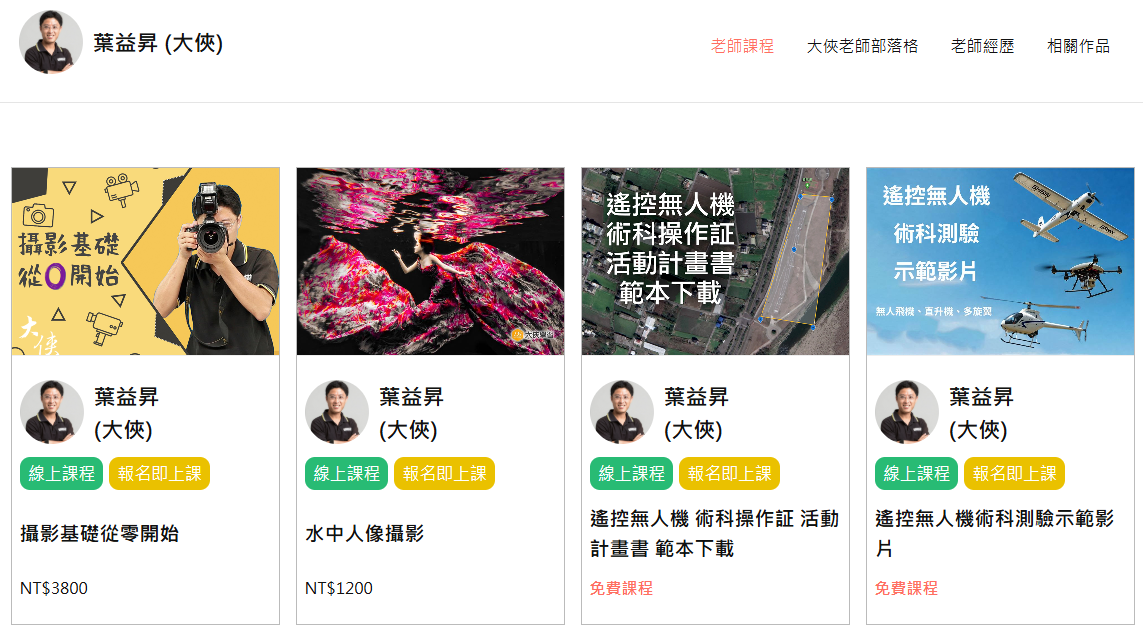Screen dimensions: 1143x633
Task: Open the 攝影基礎從零開始 course title
Action: tap(100, 533)
